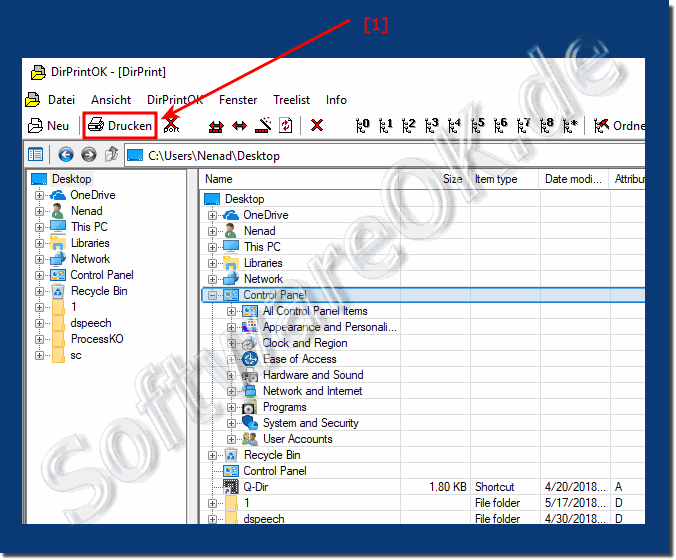Sort by the Name column header
Image resolution: width=676 pixels, height=560 pixels.
[299, 179]
